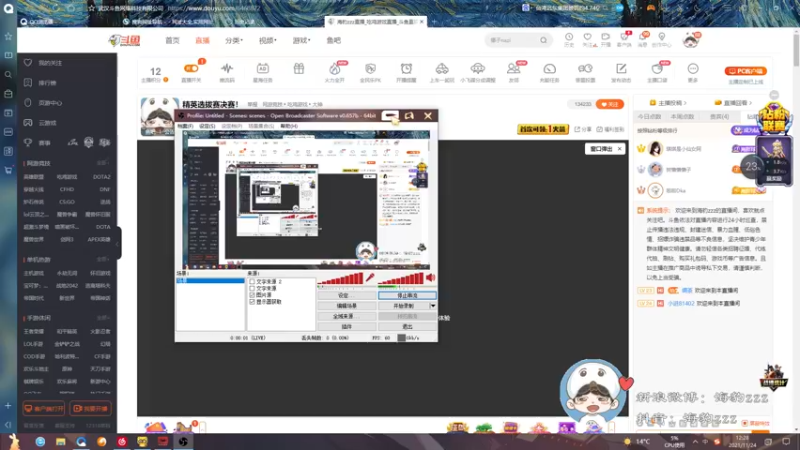The image size is (800, 450).
Task: Click the car icon in streamer toolbar
Action: (442, 68)
